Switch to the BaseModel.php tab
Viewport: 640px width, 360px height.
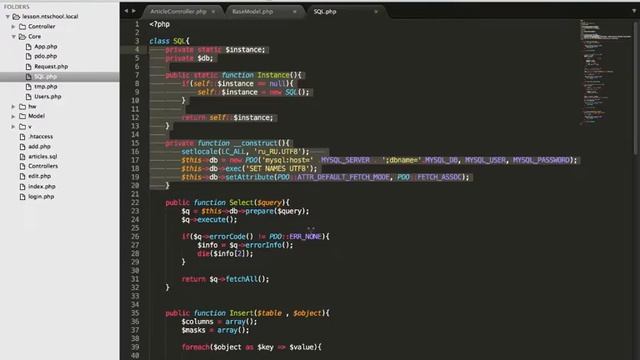pos(252,12)
